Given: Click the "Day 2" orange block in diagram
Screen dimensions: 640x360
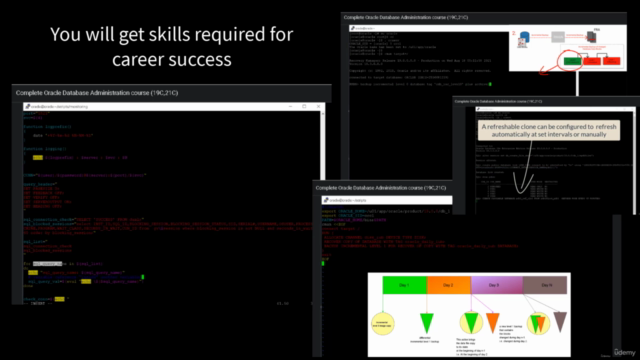Looking at the screenshot, I should (449, 285).
